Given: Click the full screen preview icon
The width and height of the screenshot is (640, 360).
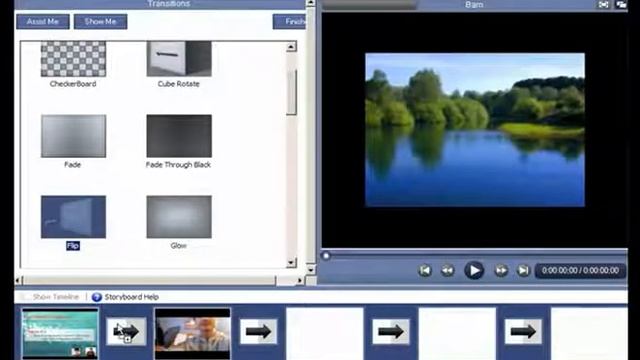Looking at the screenshot, I should pyautogui.click(x=604, y=4).
